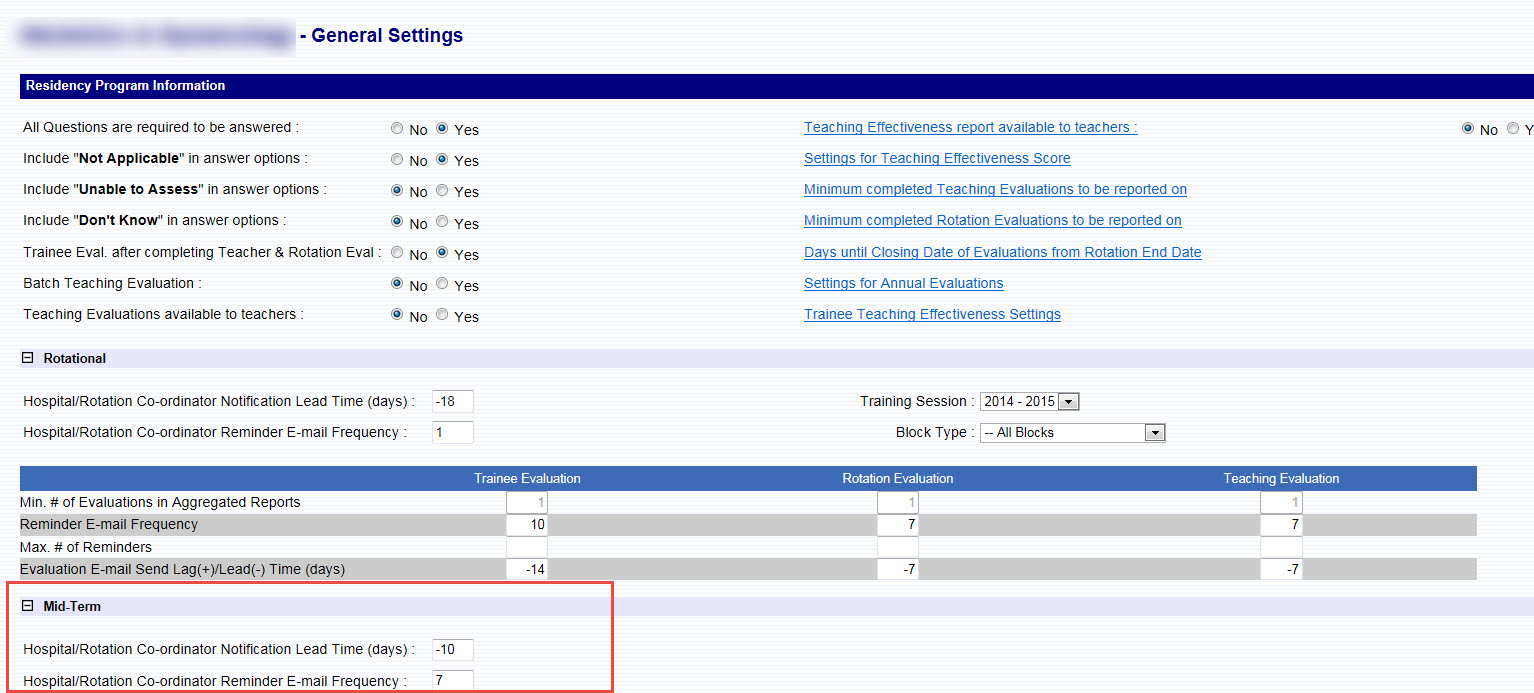The image size is (1534, 693).
Task: Select Yes for Batch Teaching Evaluation
Action: (x=442, y=284)
